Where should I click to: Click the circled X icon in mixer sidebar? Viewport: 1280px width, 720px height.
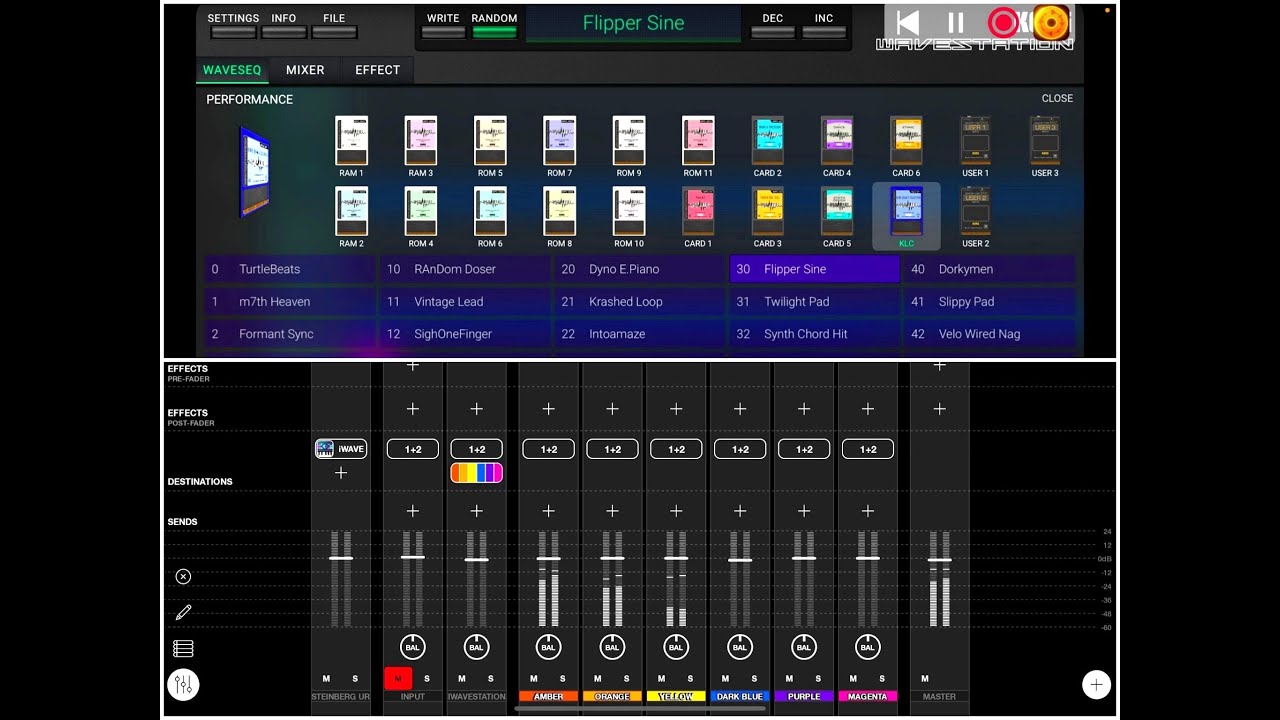click(x=183, y=576)
